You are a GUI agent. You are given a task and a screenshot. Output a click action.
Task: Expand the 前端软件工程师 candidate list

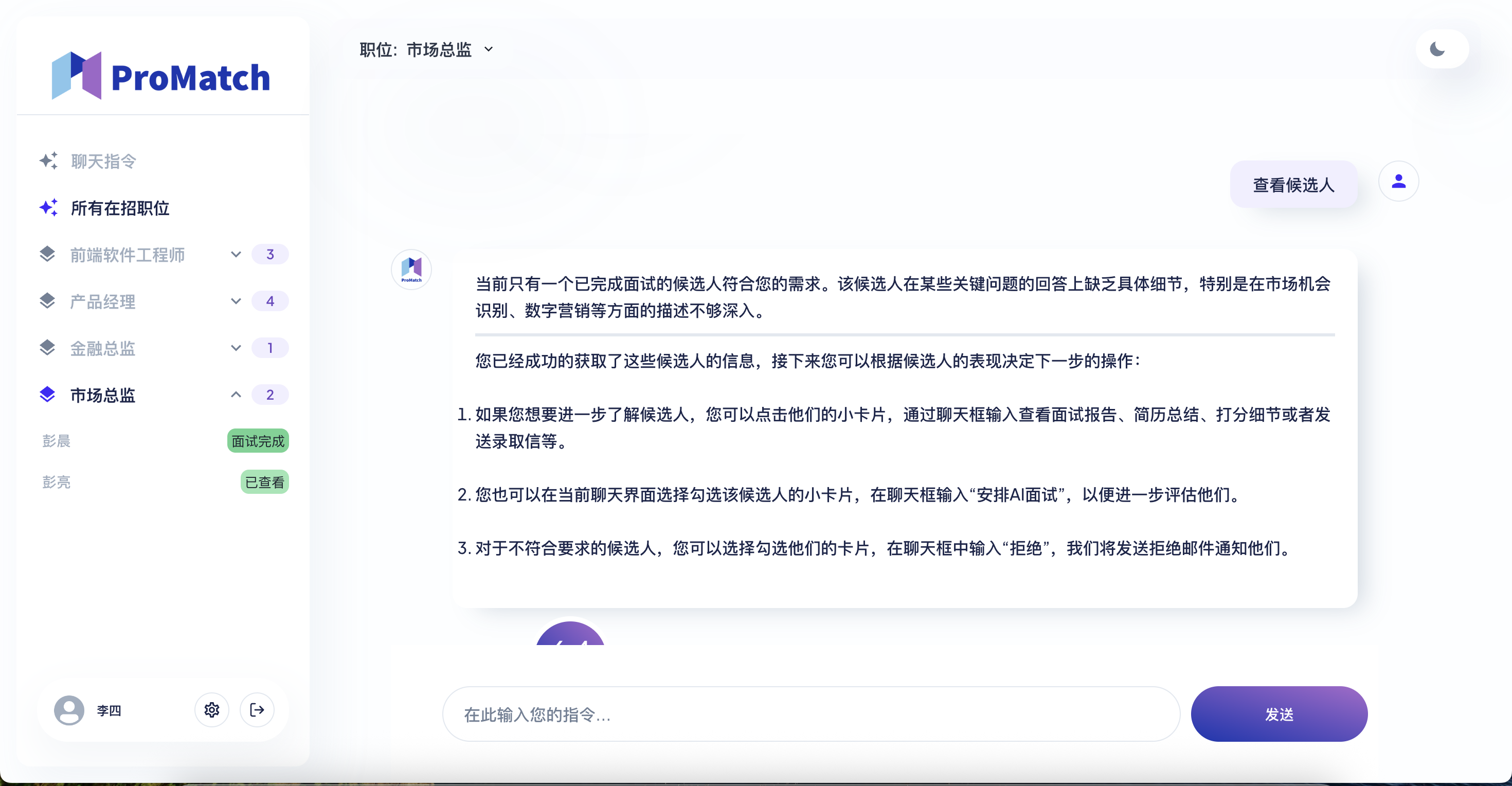click(x=236, y=254)
